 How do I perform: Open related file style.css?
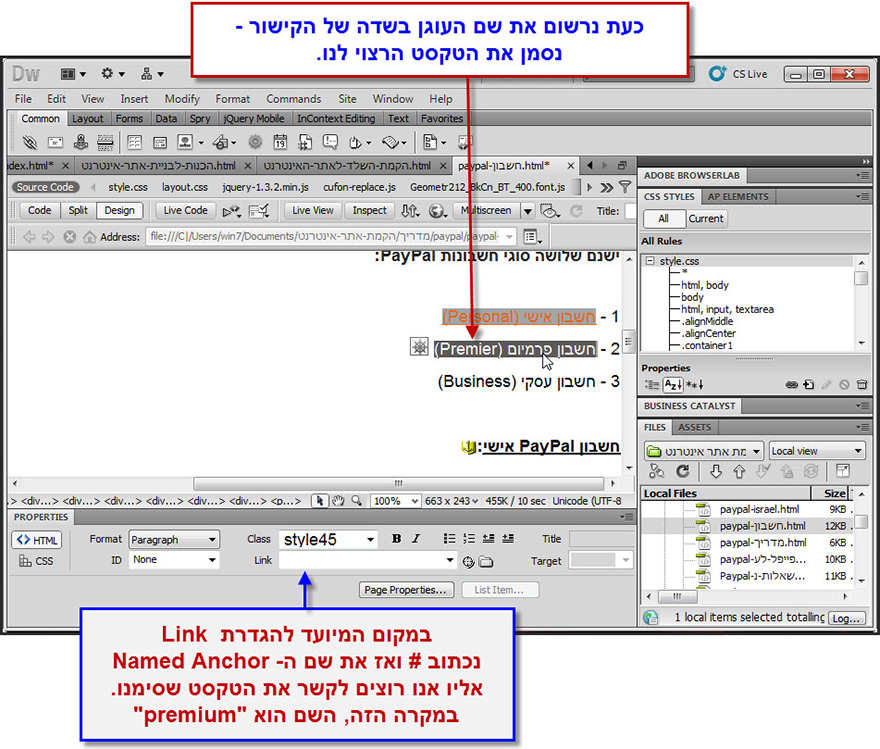(x=128, y=187)
